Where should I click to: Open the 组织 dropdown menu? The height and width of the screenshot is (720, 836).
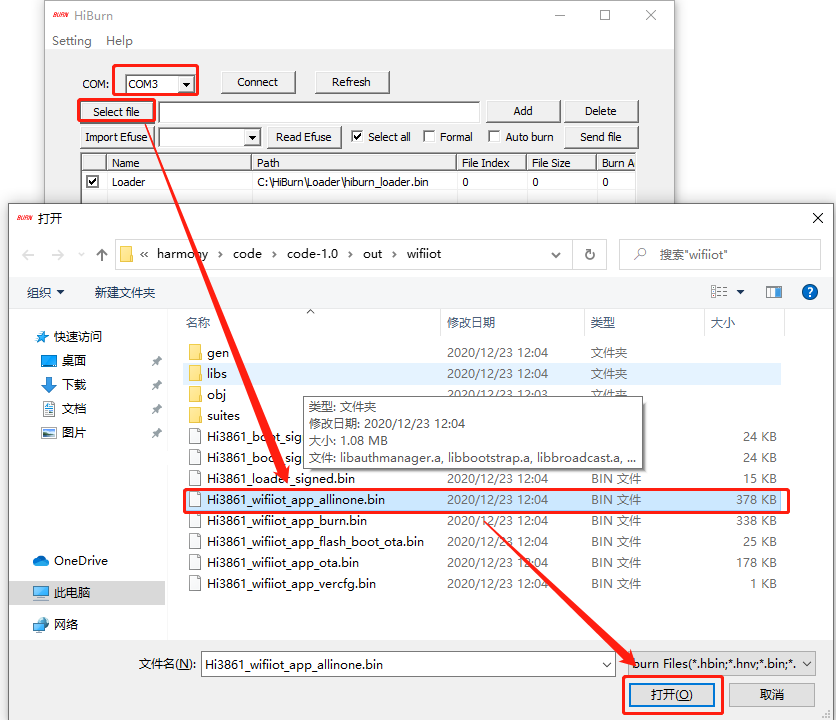point(45,292)
